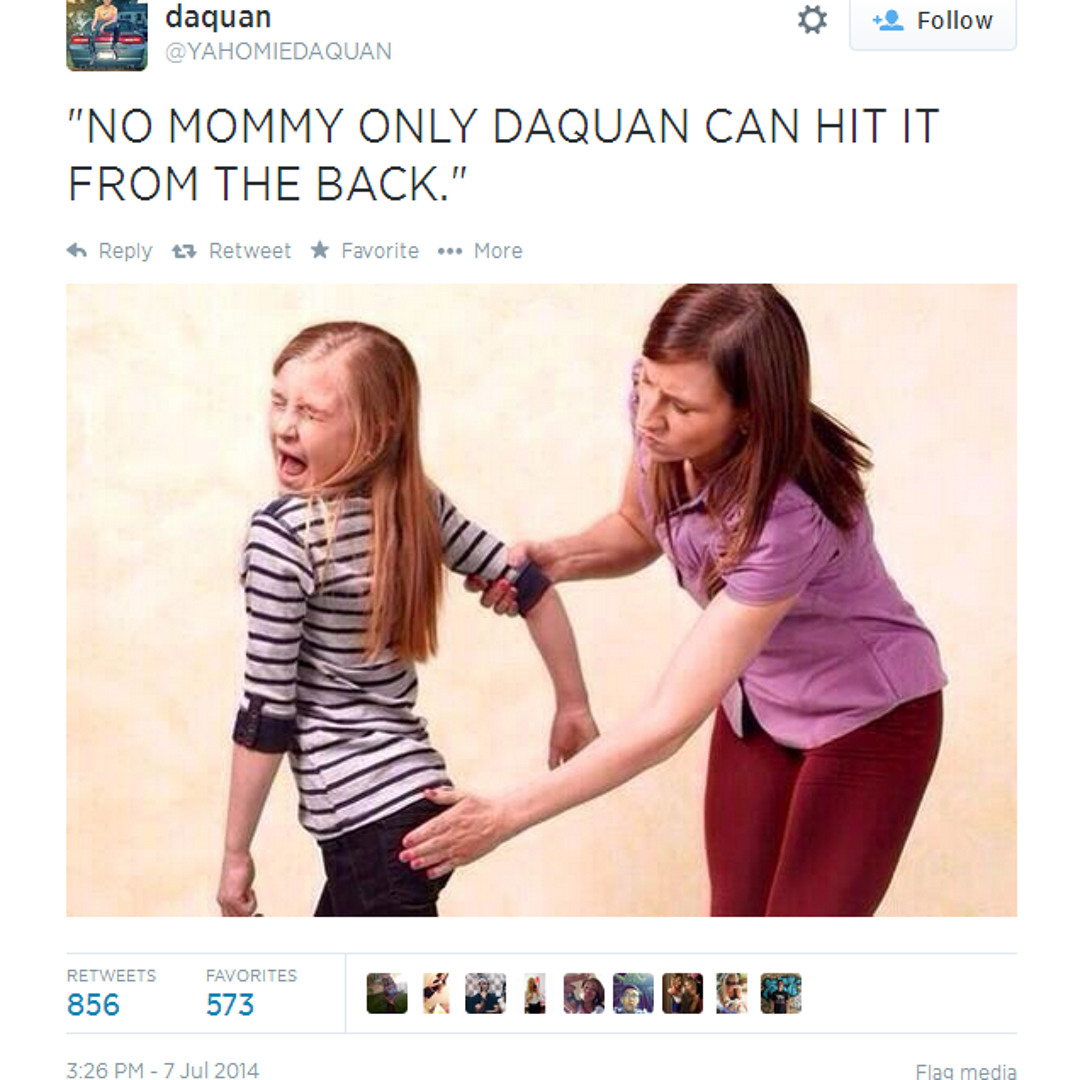Open the @YAHOMIEDAQUAN handle link
This screenshot has width=1080, height=1080.
[278, 52]
